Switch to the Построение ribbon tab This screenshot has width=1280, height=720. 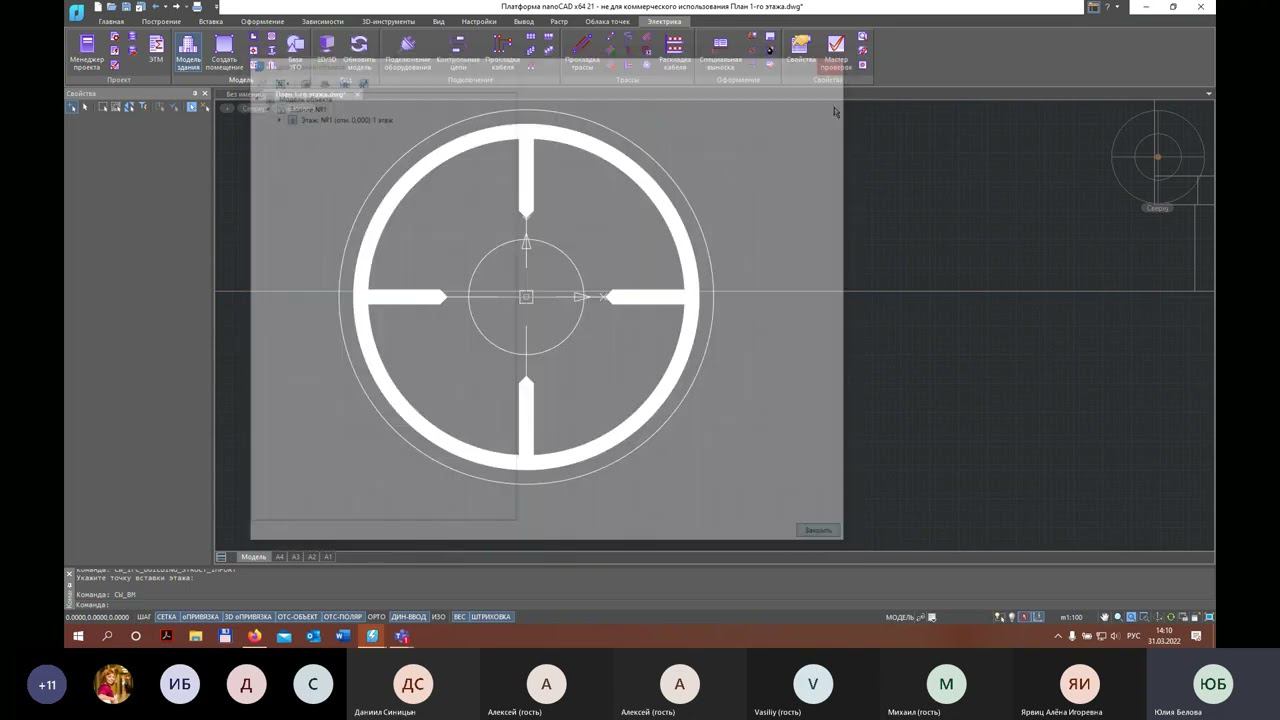click(161, 21)
